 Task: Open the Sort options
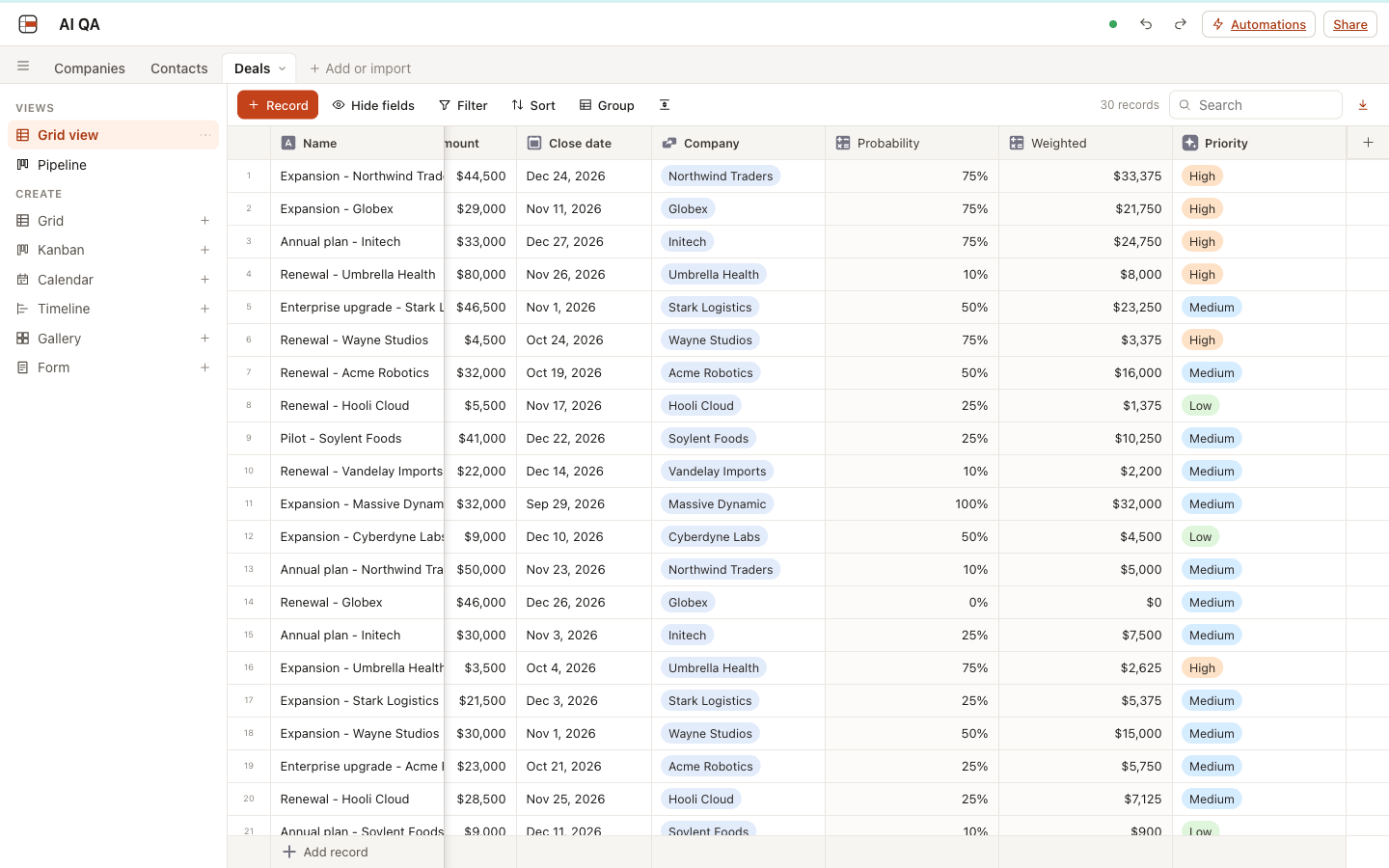(533, 105)
